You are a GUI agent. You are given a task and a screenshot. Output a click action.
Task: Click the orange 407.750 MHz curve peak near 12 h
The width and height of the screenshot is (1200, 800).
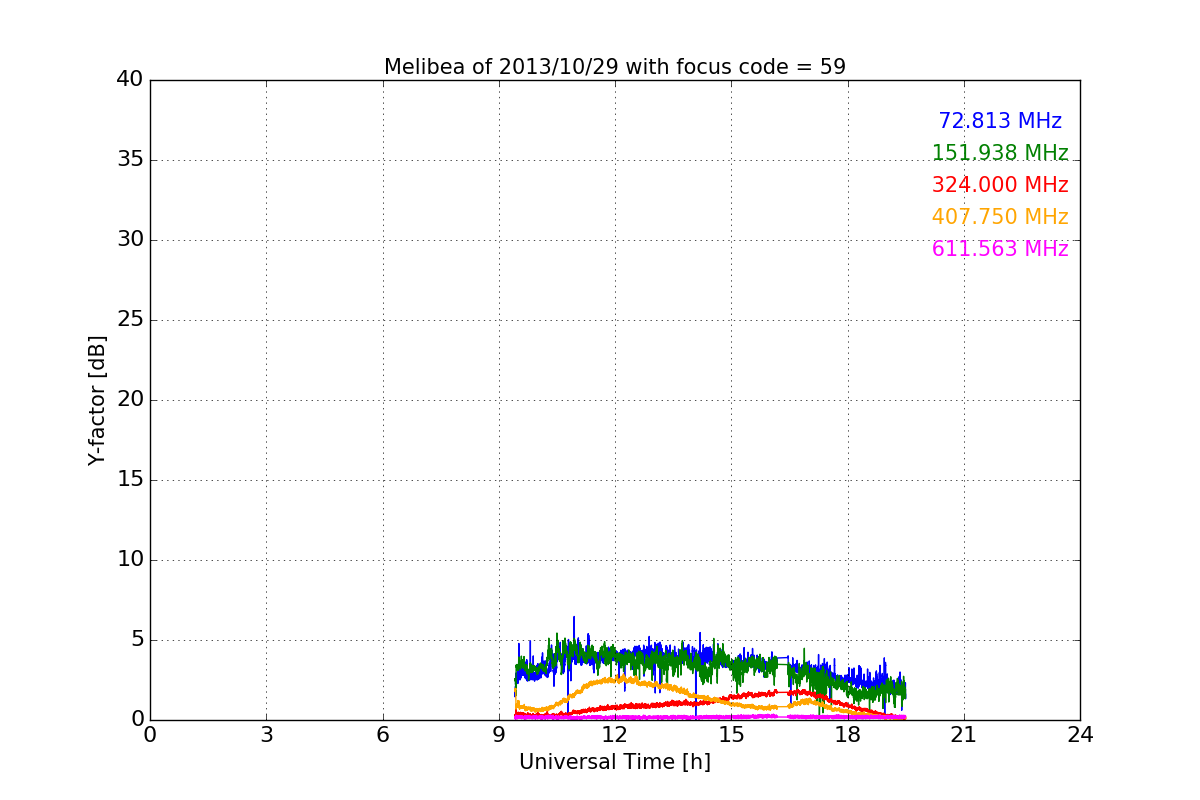tap(622, 679)
